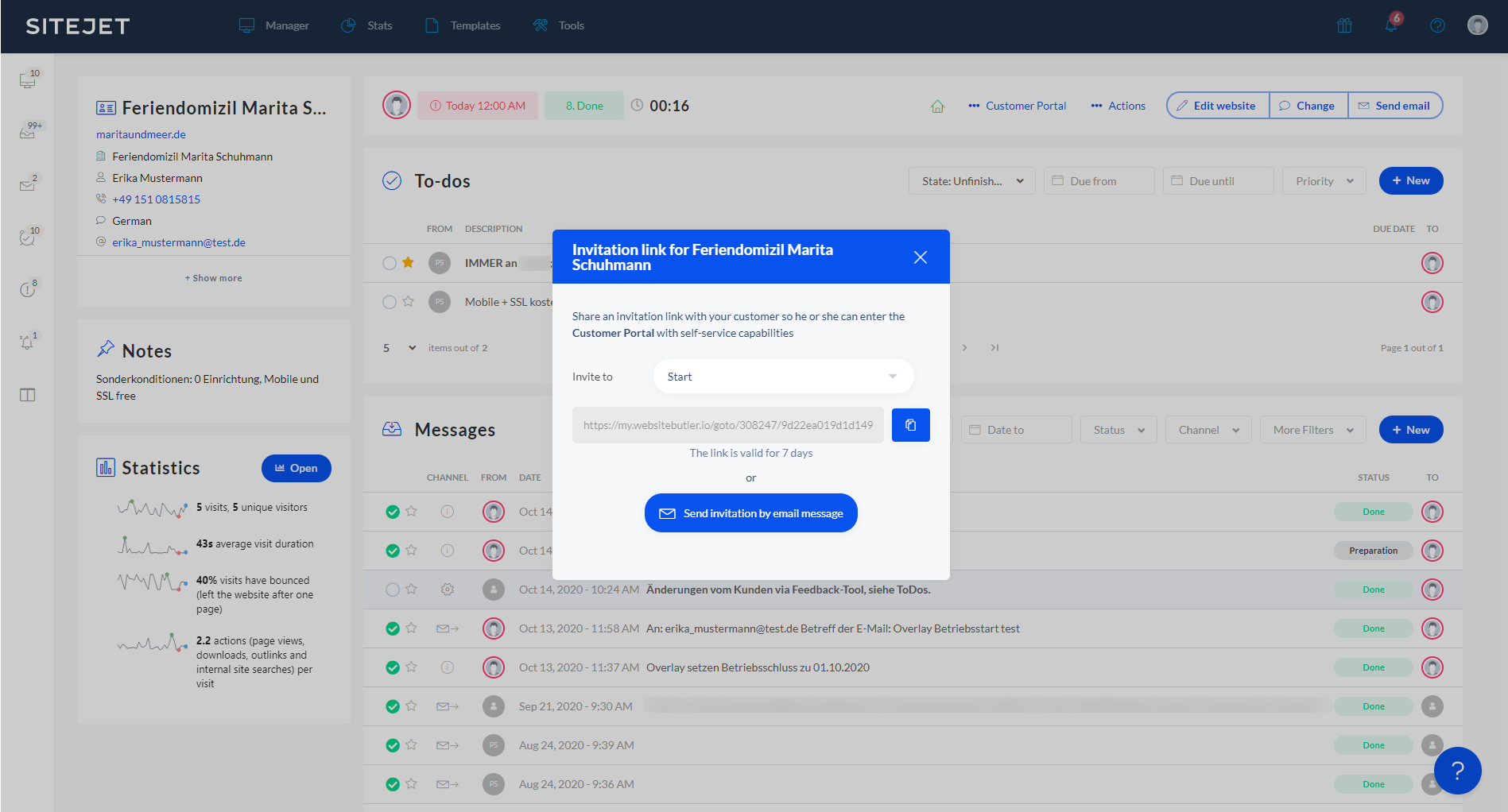This screenshot has height=812, width=1508.
Task: Click the gift icon in the top bar
Action: pos(1344,25)
